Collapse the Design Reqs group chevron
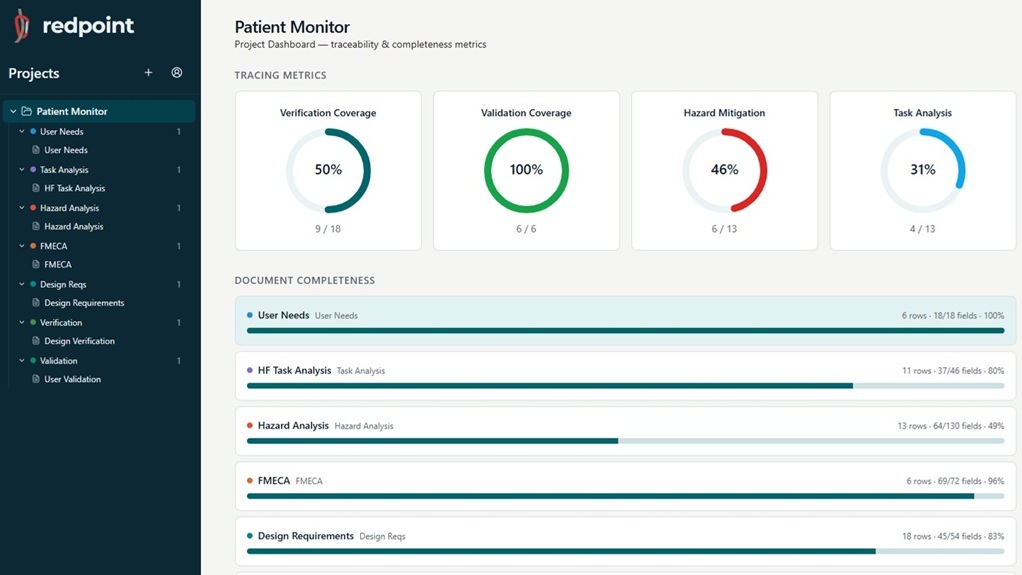The image size is (1022, 575). click(22, 284)
